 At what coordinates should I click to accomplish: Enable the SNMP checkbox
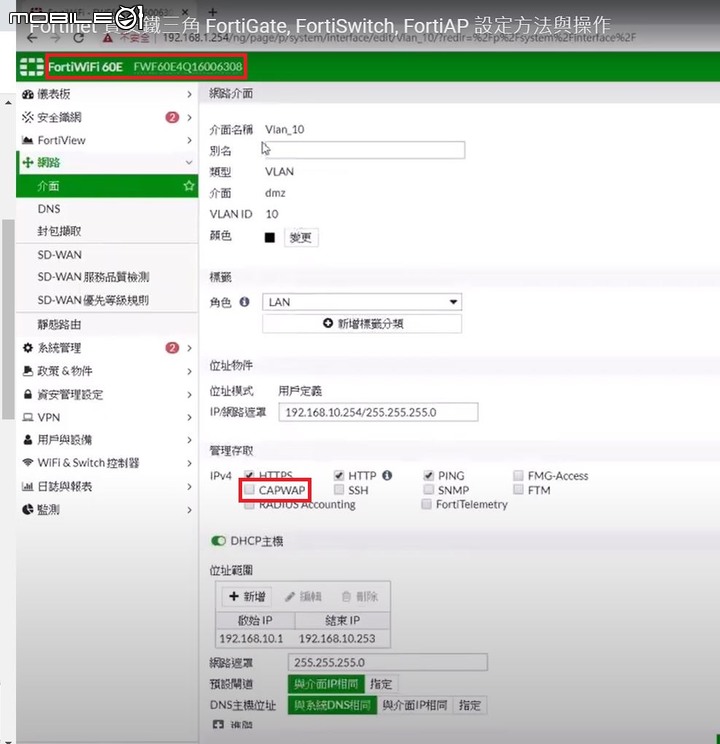(x=429, y=489)
